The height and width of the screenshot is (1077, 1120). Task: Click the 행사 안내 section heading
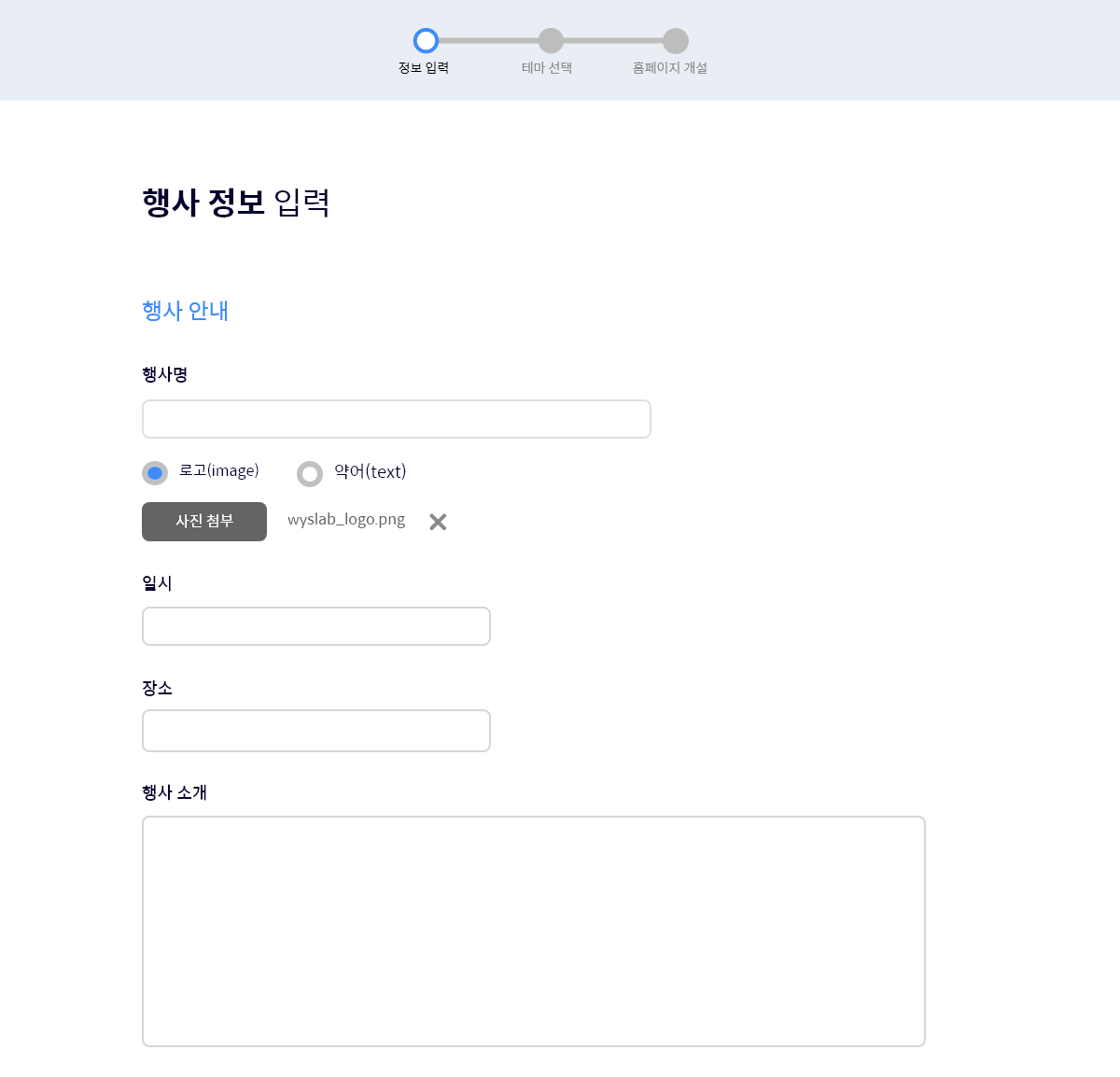[184, 311]
